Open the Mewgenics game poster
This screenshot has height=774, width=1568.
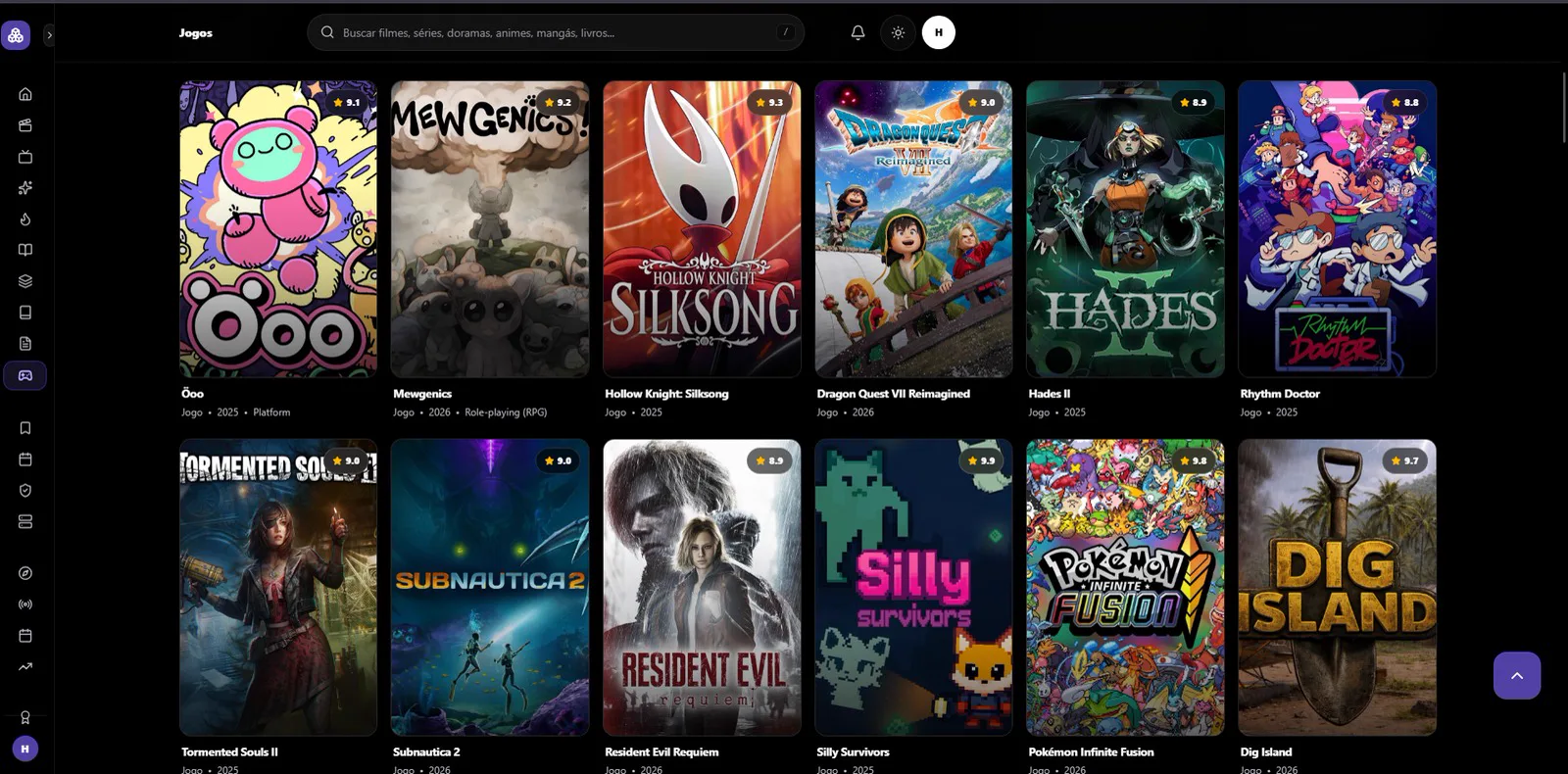click(490, 229)
